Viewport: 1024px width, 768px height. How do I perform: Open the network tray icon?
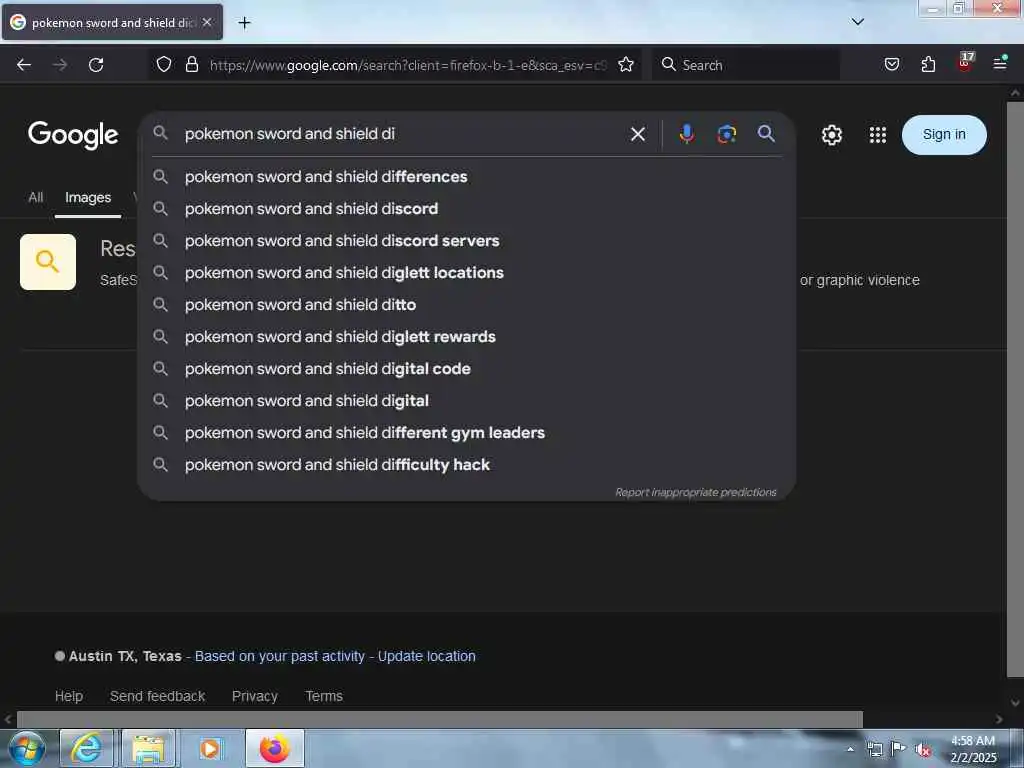point(874,750)
